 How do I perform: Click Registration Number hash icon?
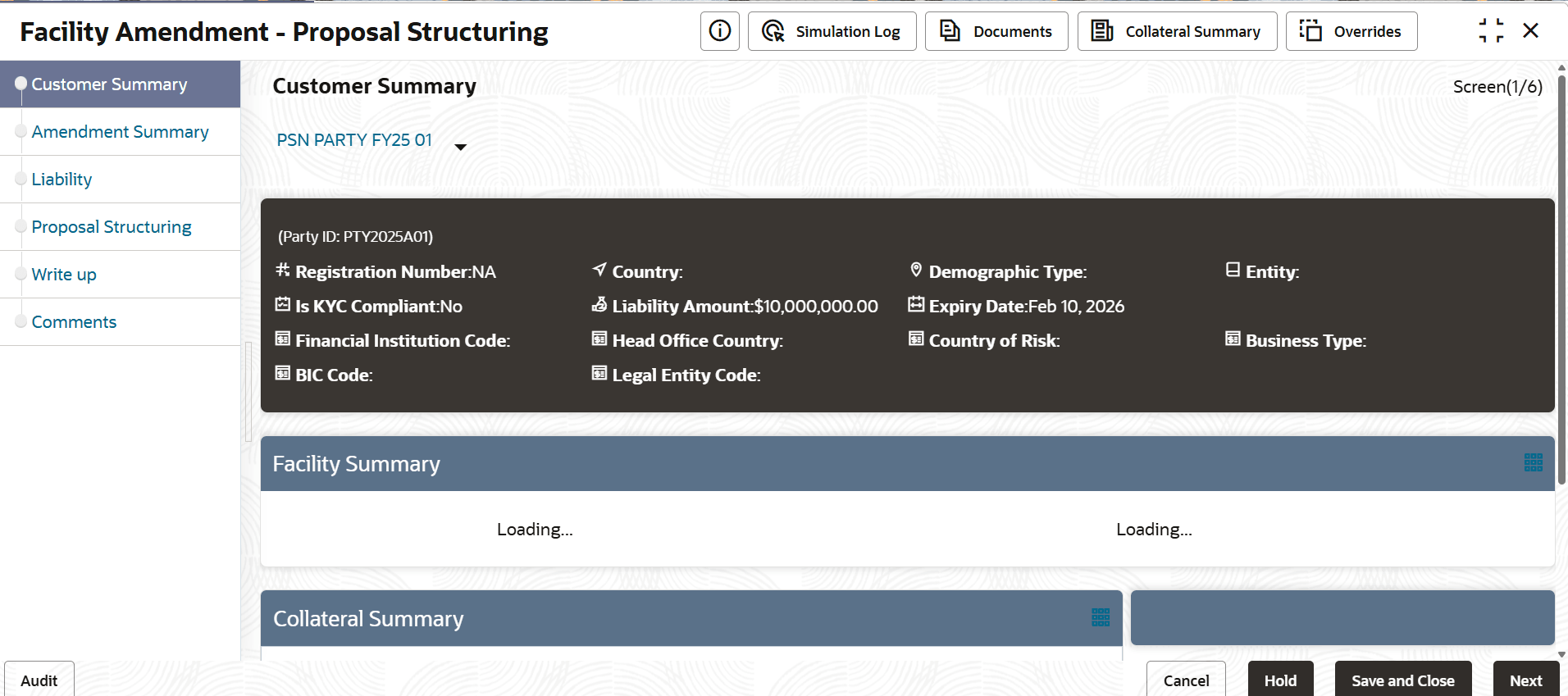point(283,270)
